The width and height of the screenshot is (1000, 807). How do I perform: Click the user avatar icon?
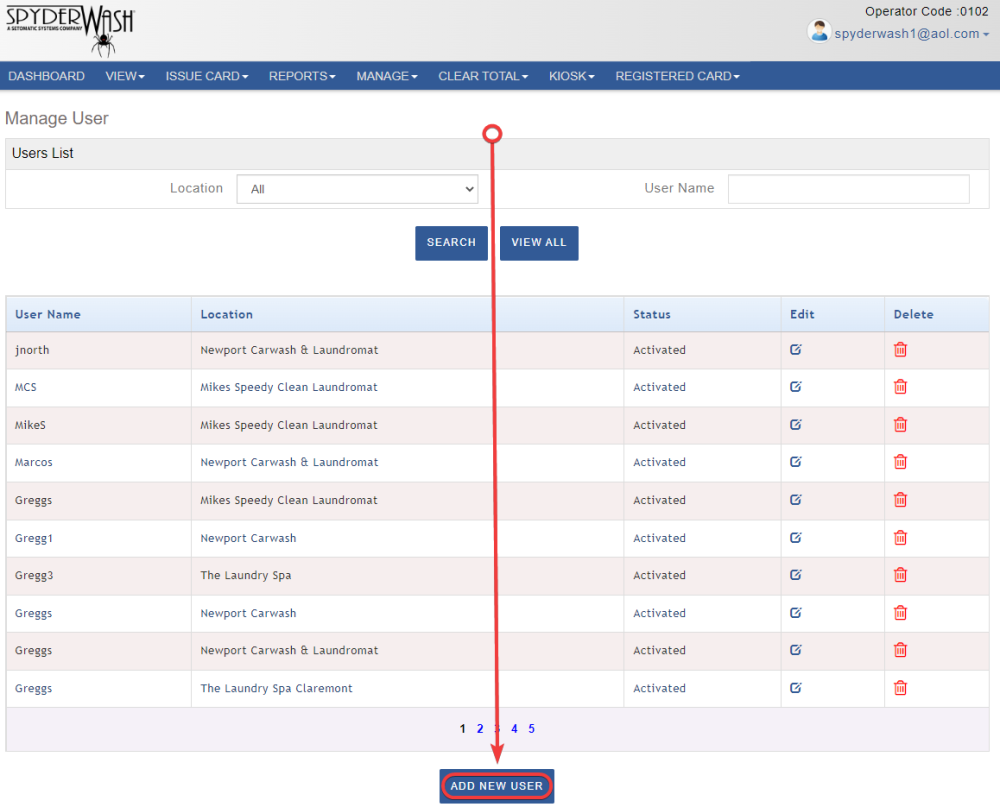point(818,31)
